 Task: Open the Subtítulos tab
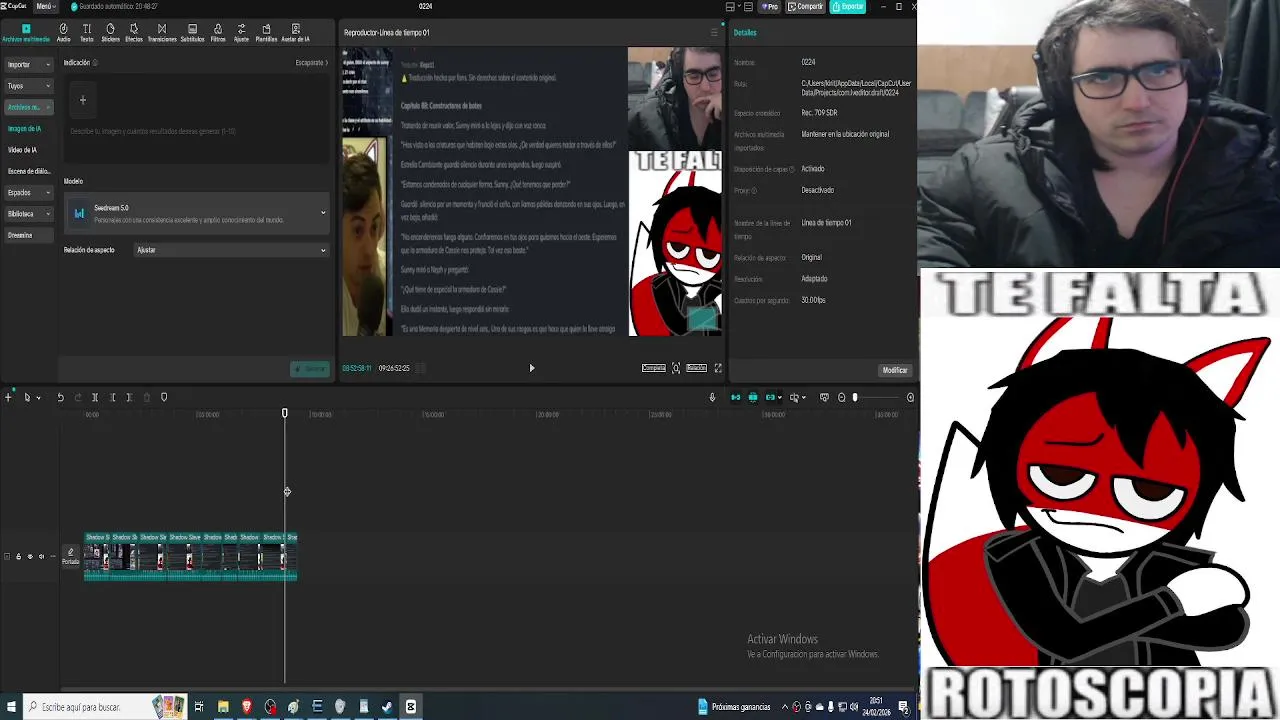[192, 33]
